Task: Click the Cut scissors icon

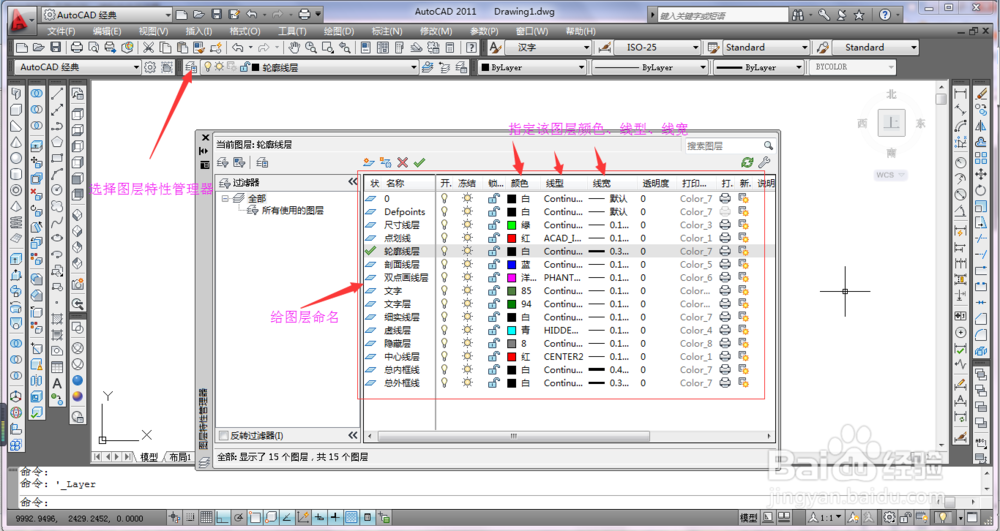Action: [x=148, y=47]
